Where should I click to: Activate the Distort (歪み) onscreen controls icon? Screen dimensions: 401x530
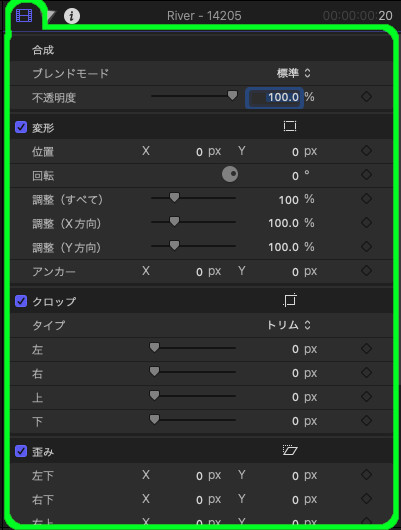(290, 450)
